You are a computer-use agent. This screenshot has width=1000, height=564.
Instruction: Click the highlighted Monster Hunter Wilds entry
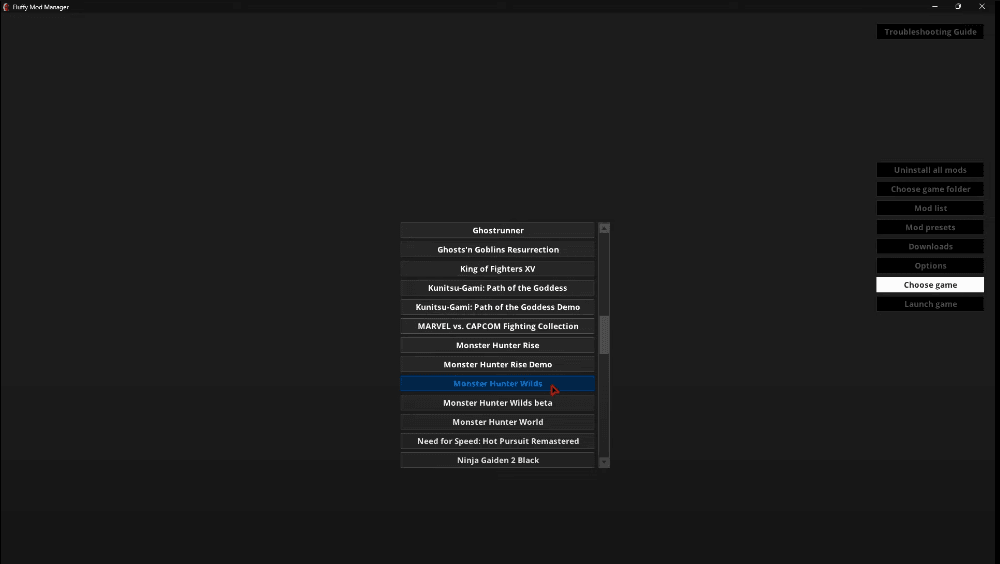497,383
